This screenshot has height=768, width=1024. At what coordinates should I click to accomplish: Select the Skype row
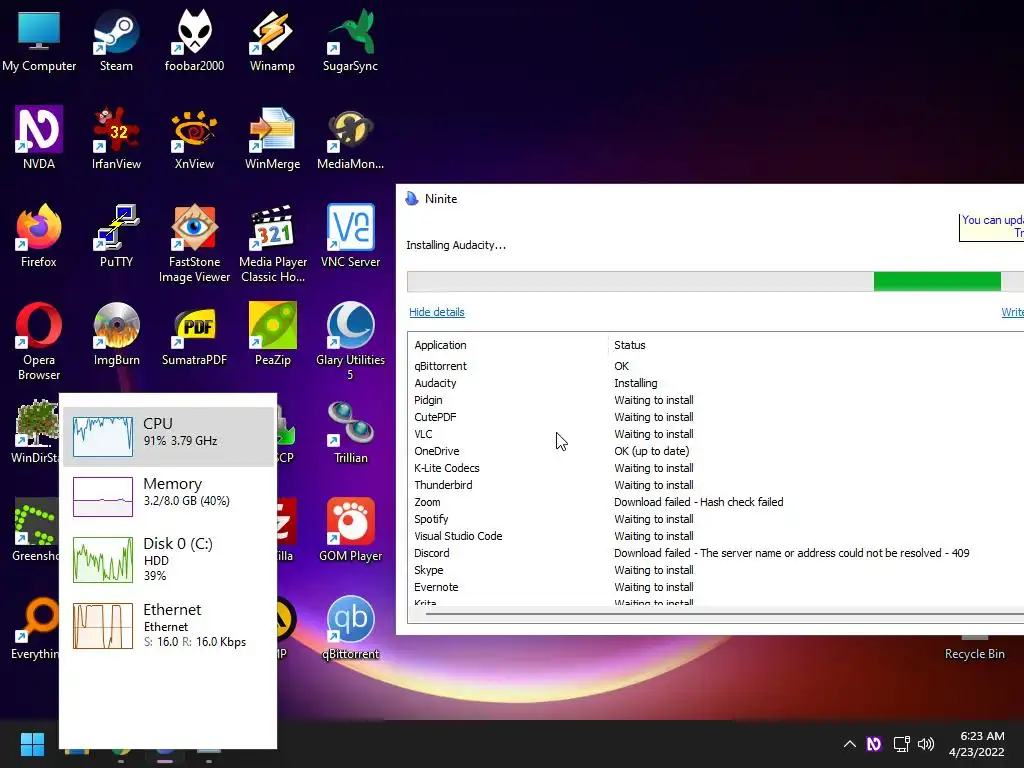coord(716,570)
